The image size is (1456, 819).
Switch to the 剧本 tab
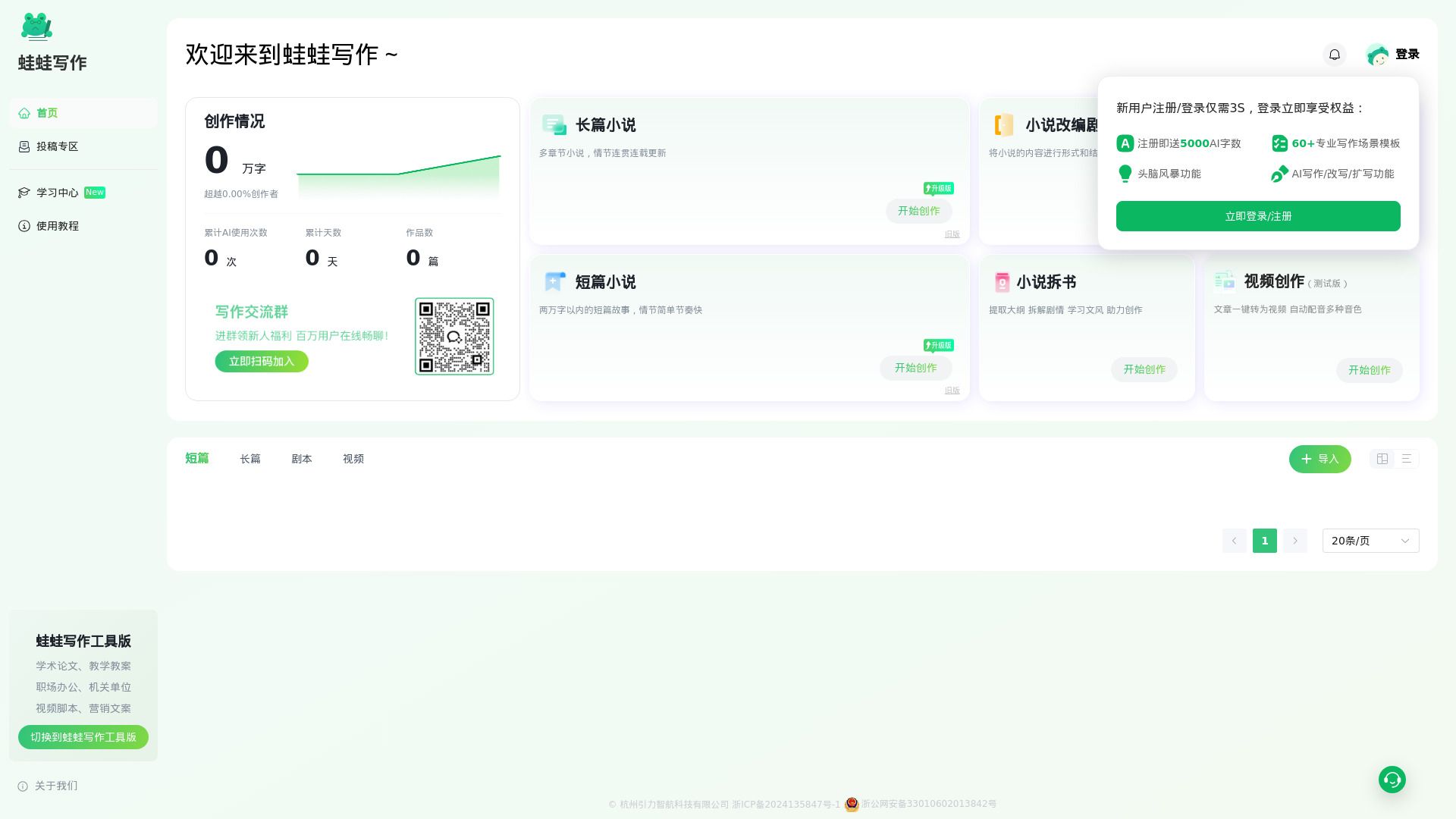302,459
